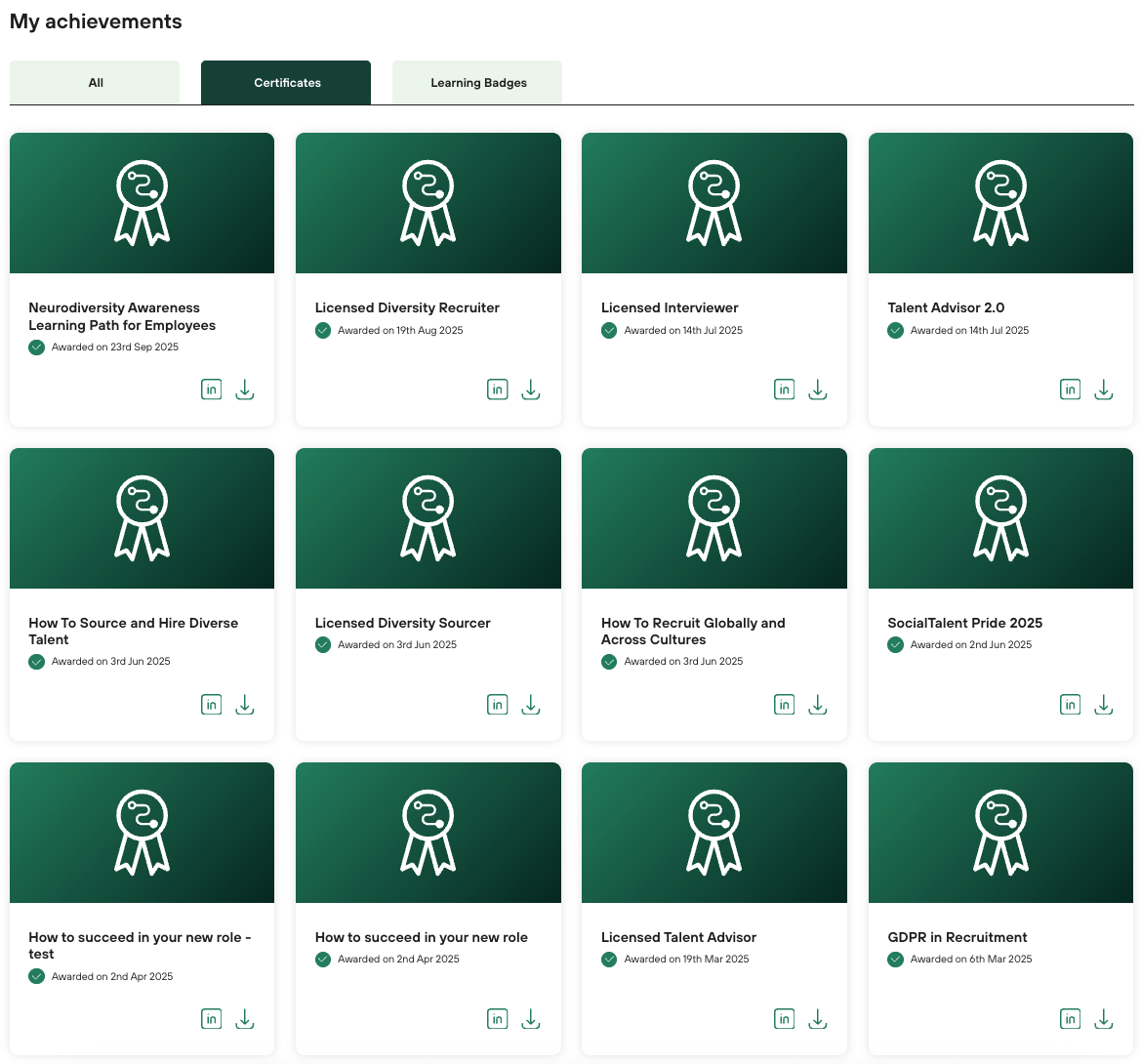This screenshot has width=1141, height=1064.
Task: Open the Licensed Interviewer certificate title
Action: coord(670,307)
